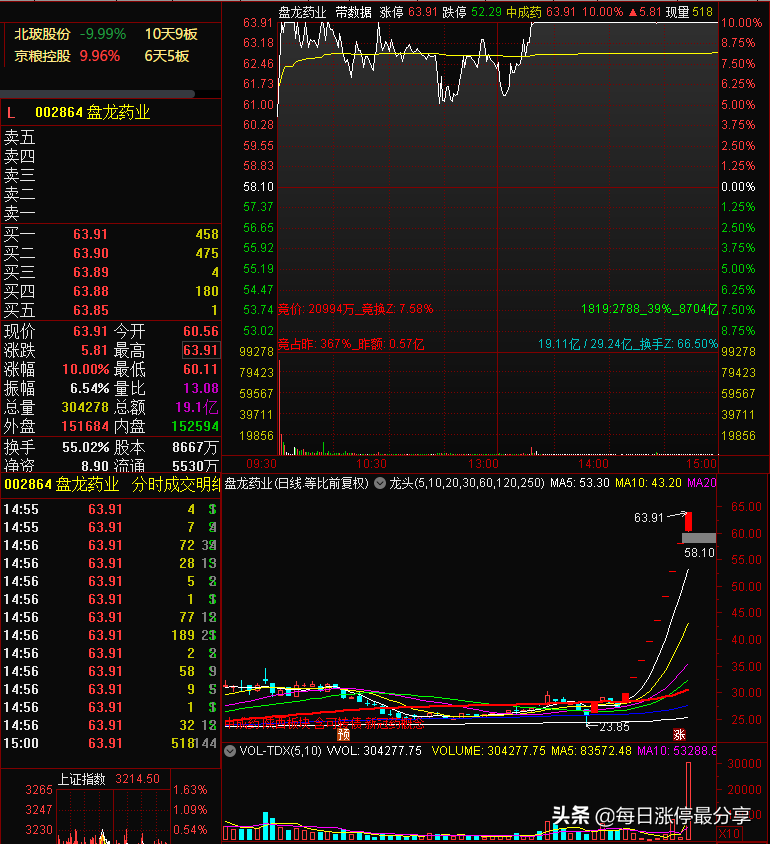The height and width of the screenshot is (844, 770).
Task: Click the 内盘 value 152594
Action: click(x=195, y=426)
